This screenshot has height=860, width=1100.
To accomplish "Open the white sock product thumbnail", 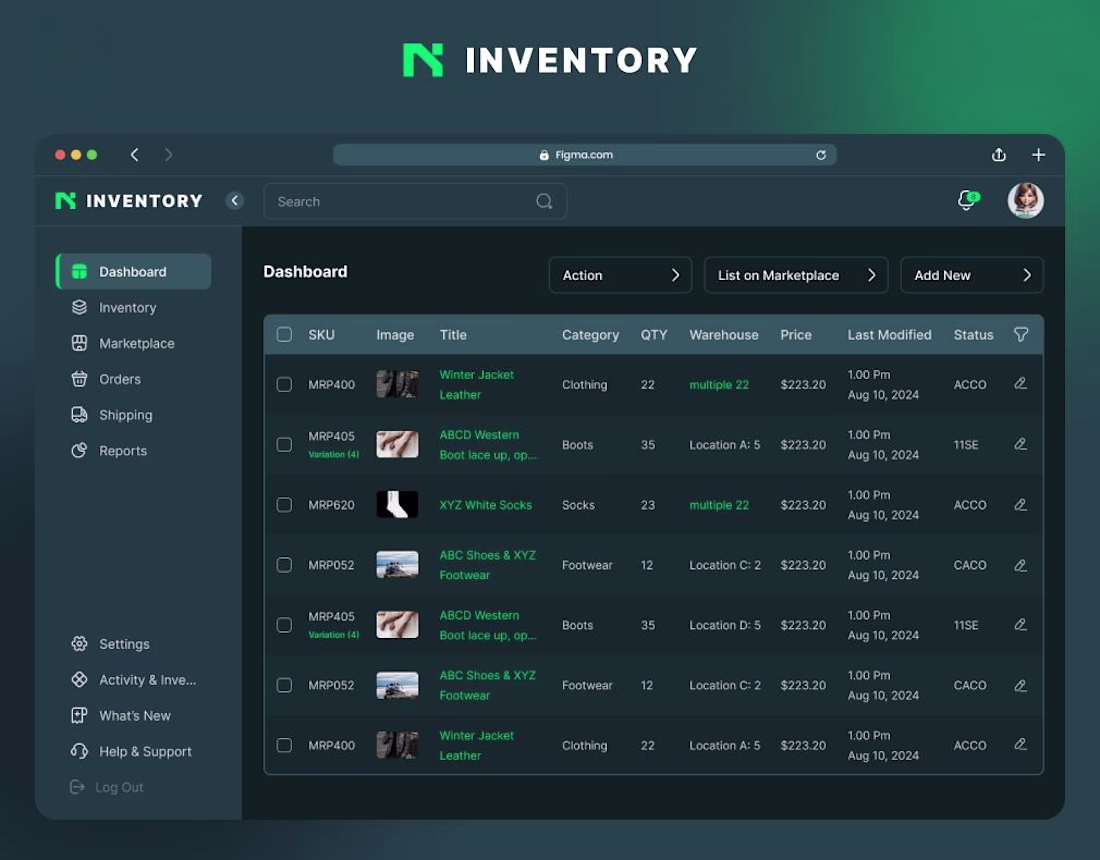I will (x=397, y=504).
